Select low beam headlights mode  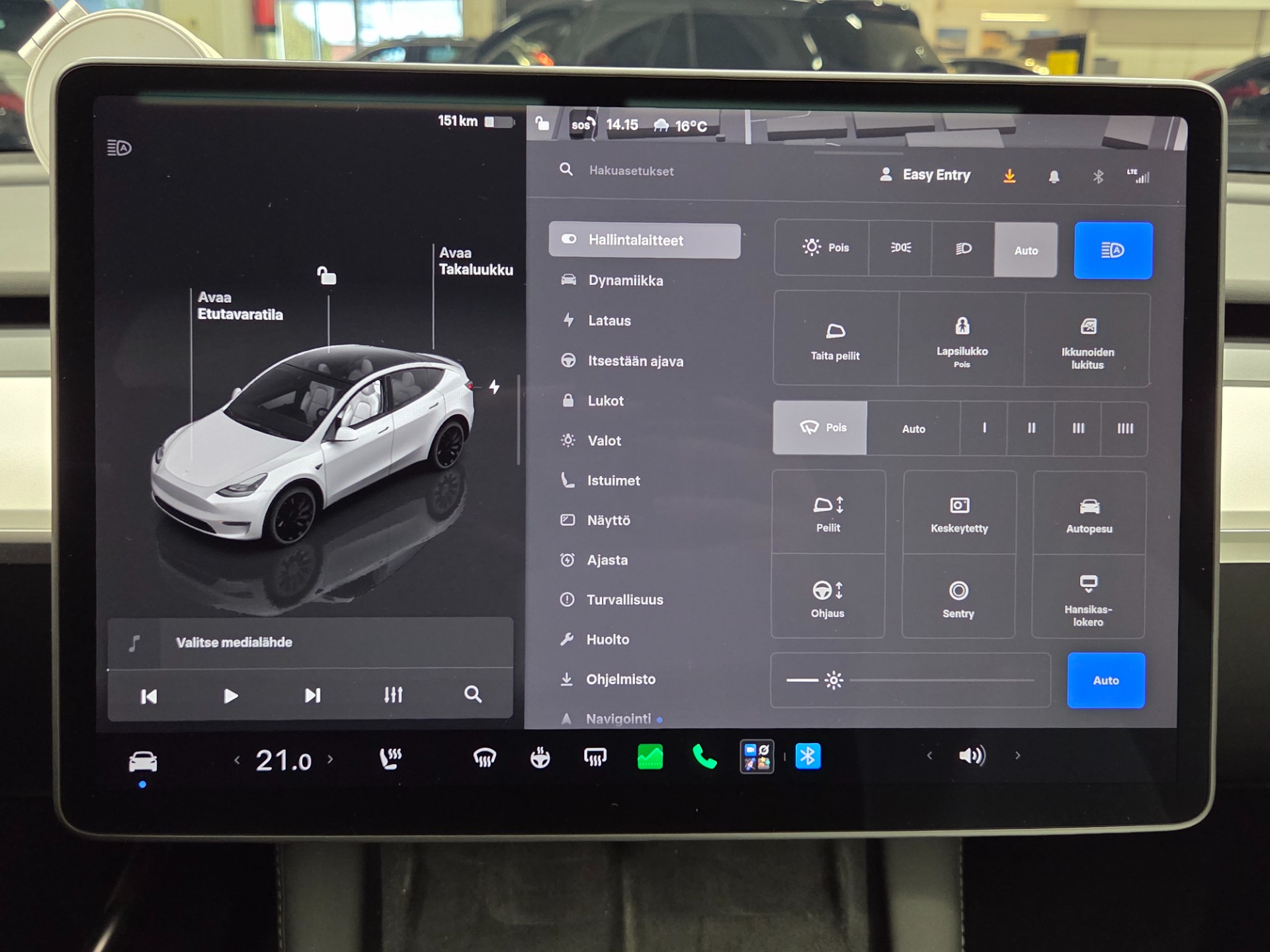tap(963, 249)
